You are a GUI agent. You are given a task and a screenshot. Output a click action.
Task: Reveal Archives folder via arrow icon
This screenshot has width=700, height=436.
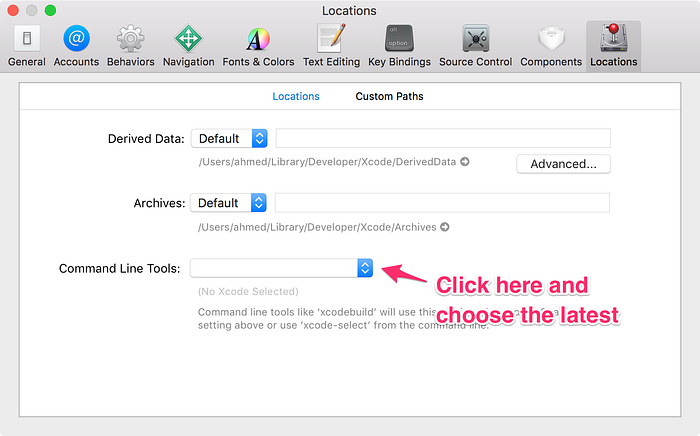445,227
